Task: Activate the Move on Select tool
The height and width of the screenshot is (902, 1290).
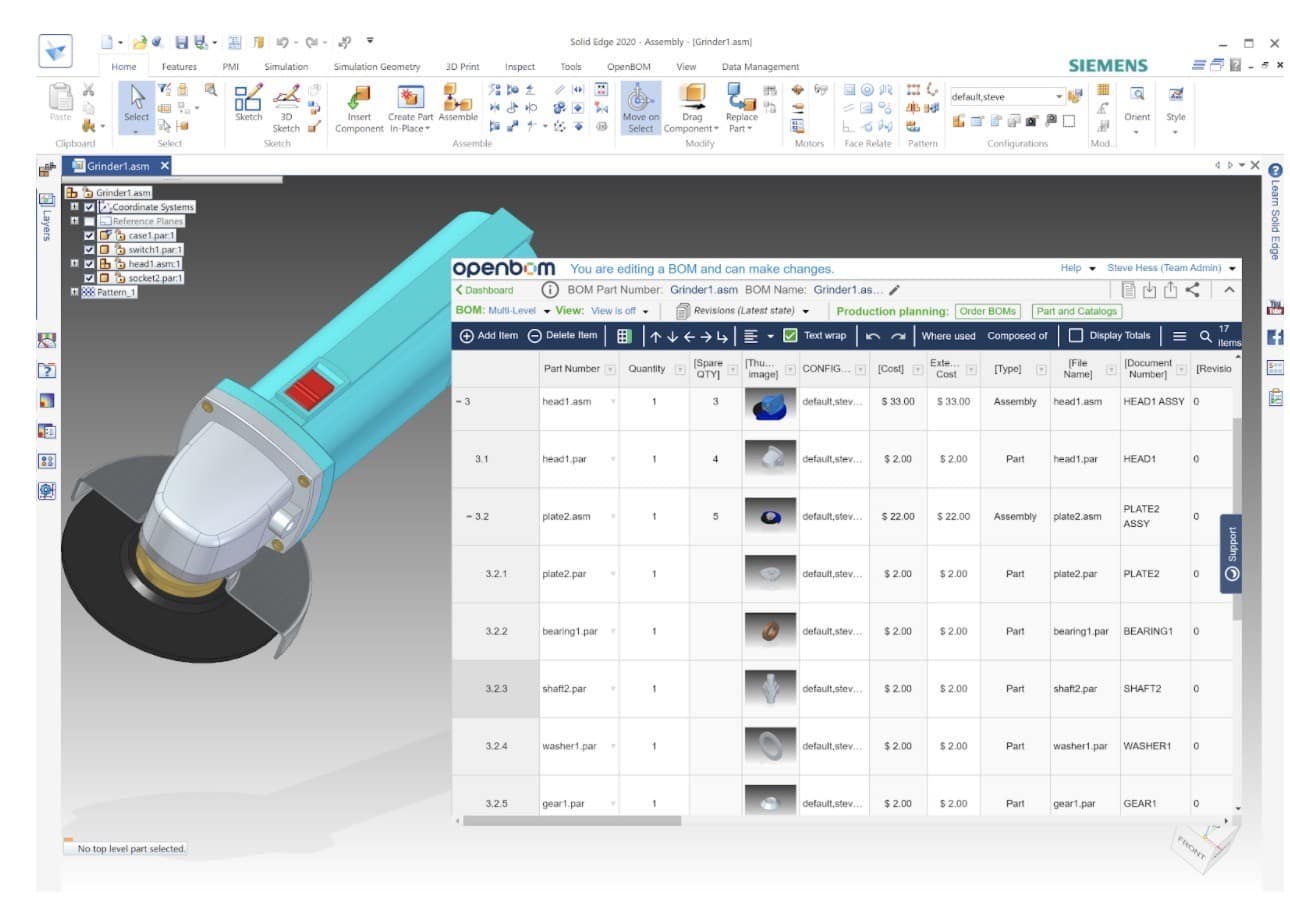Action: [x=640, y=108]
